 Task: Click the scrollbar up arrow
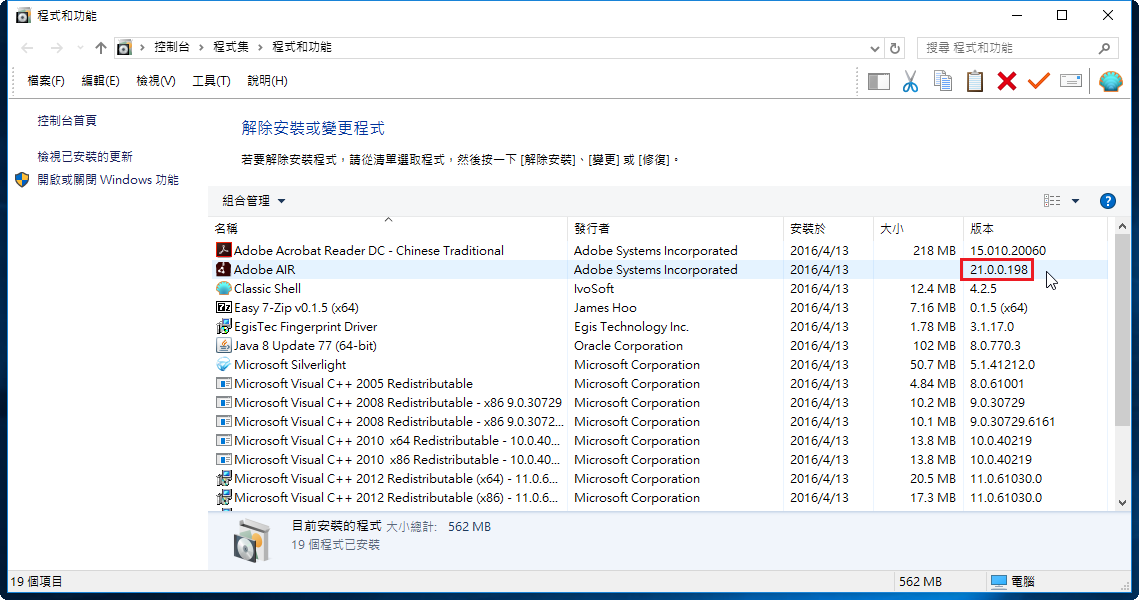pos(1122,227)
